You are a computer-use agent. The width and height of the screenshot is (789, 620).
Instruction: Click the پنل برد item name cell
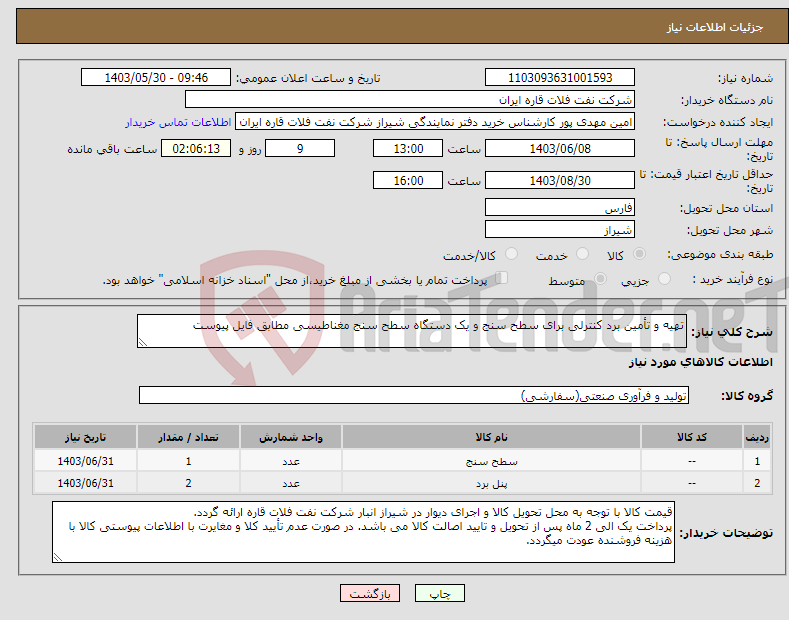[491, 483]
